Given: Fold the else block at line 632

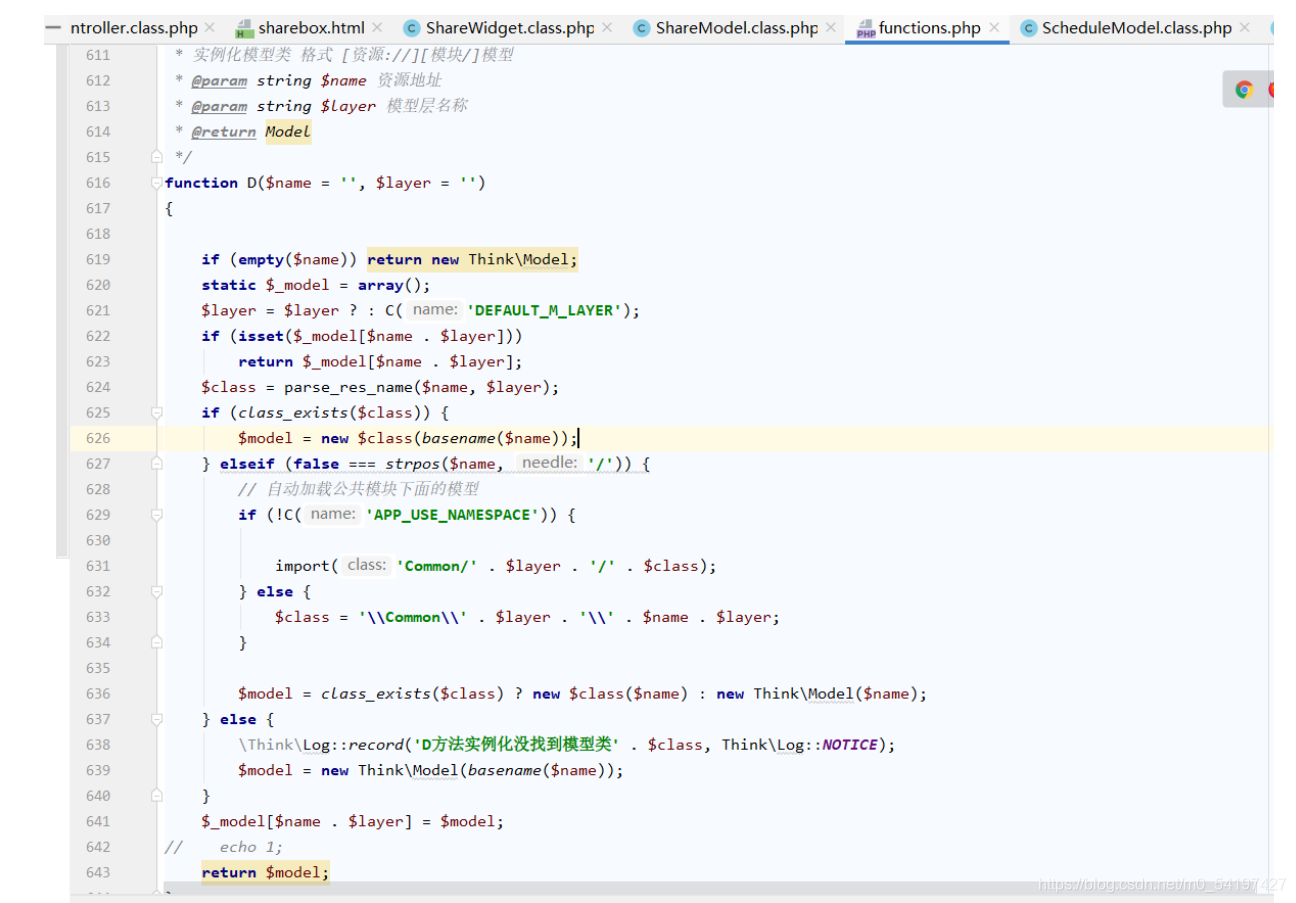Looking at the screenshot, I should [x=156, y=592].
